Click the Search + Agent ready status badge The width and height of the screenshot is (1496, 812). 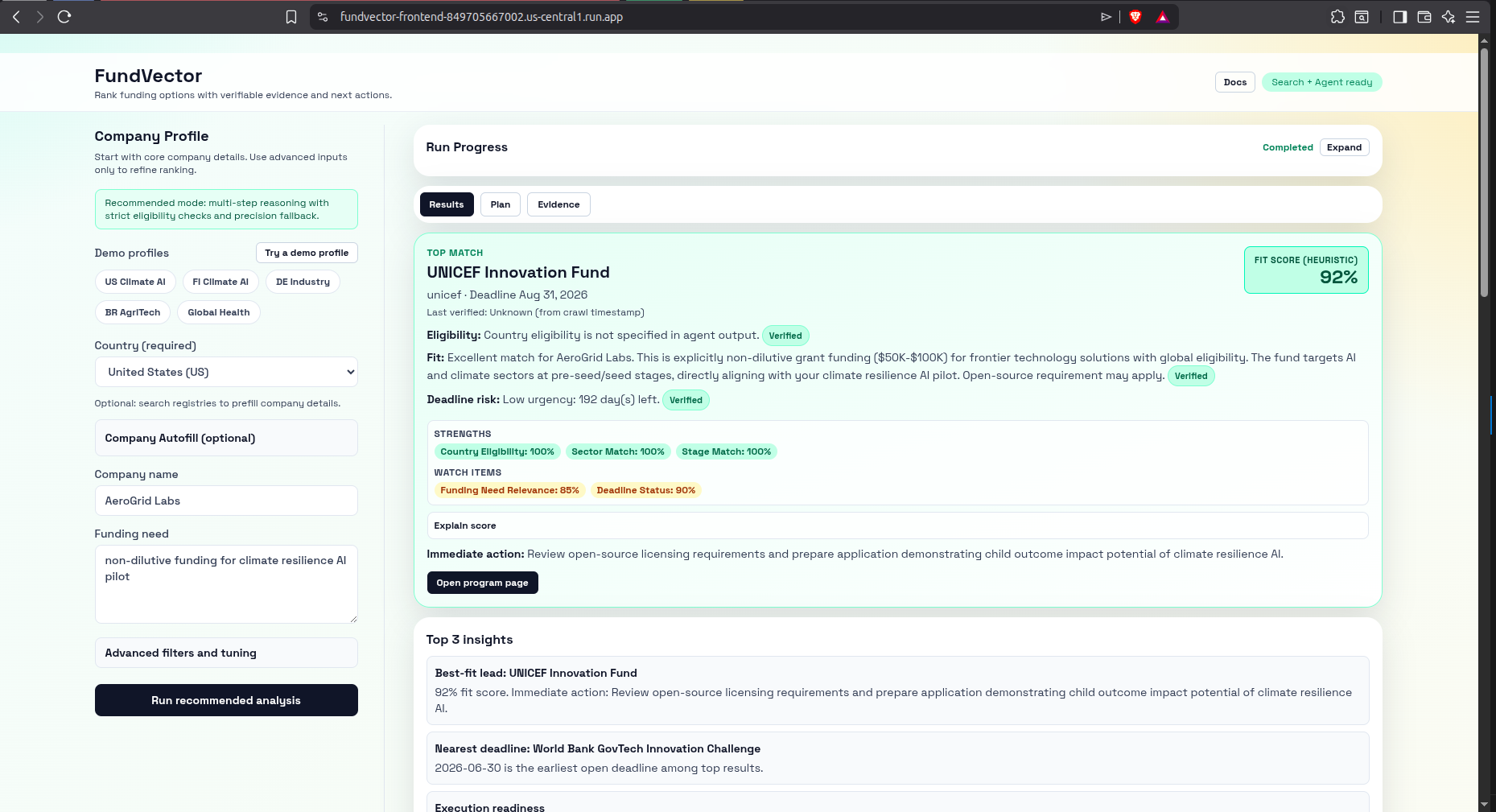point(1321,82)
